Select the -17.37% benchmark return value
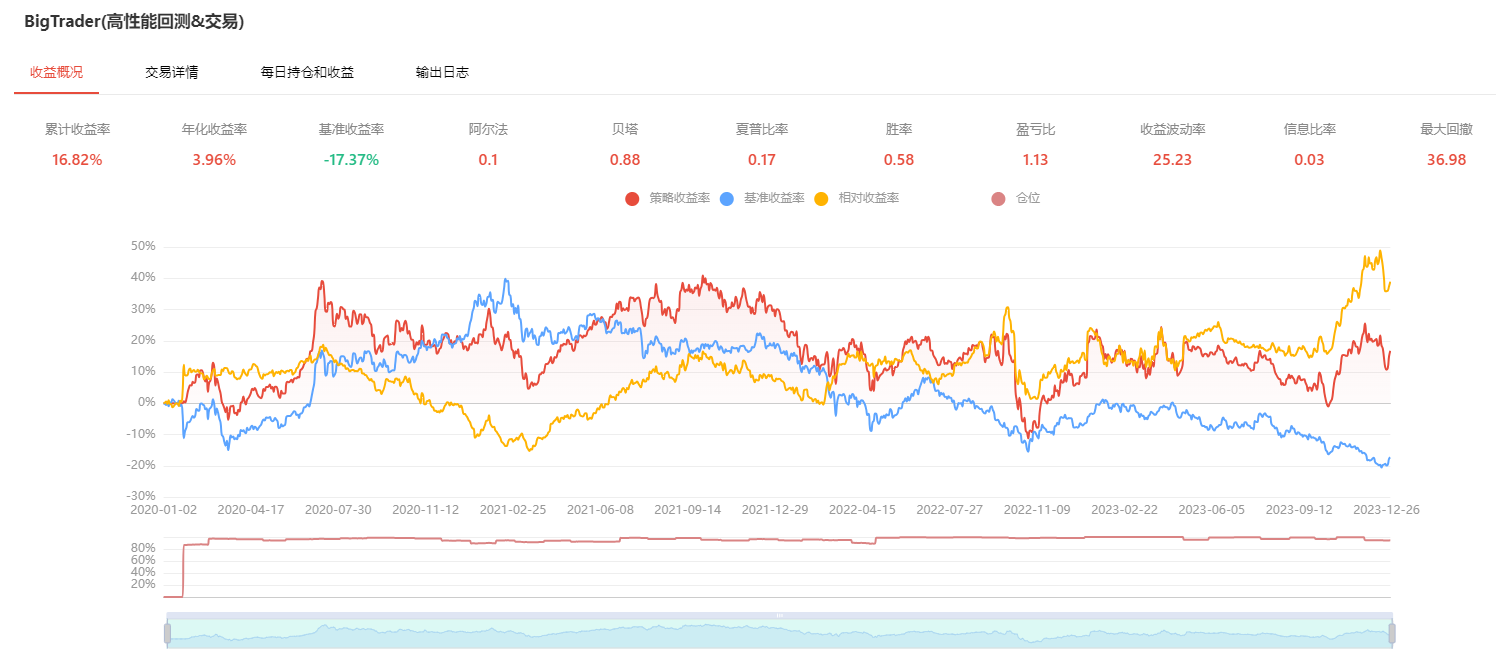This screenshot has width=1496, height=664. tap(351, 160)
